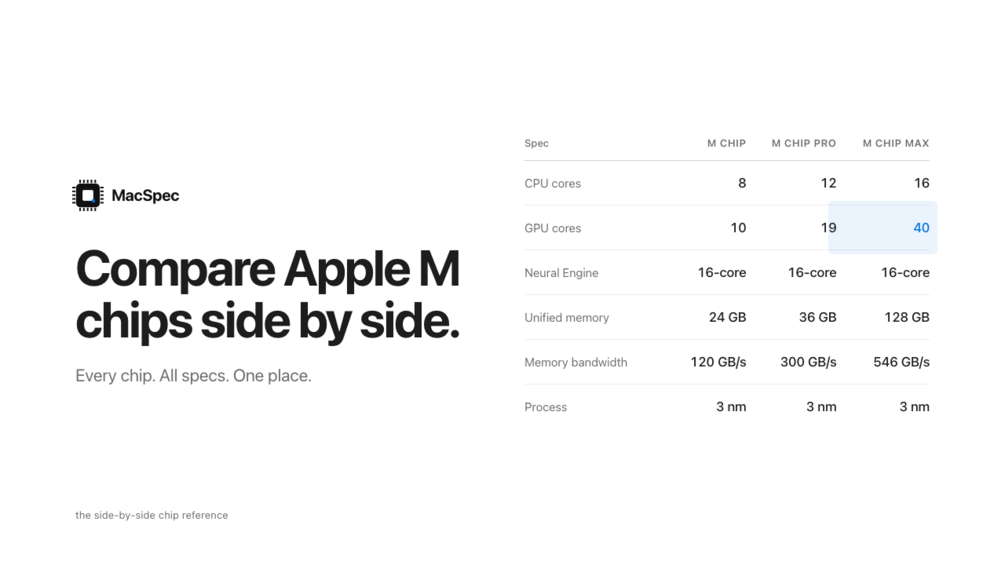Click the 128 GB unified memory value
The width and height of the screenshot is (1005, 565).
[x=907, y=317]
